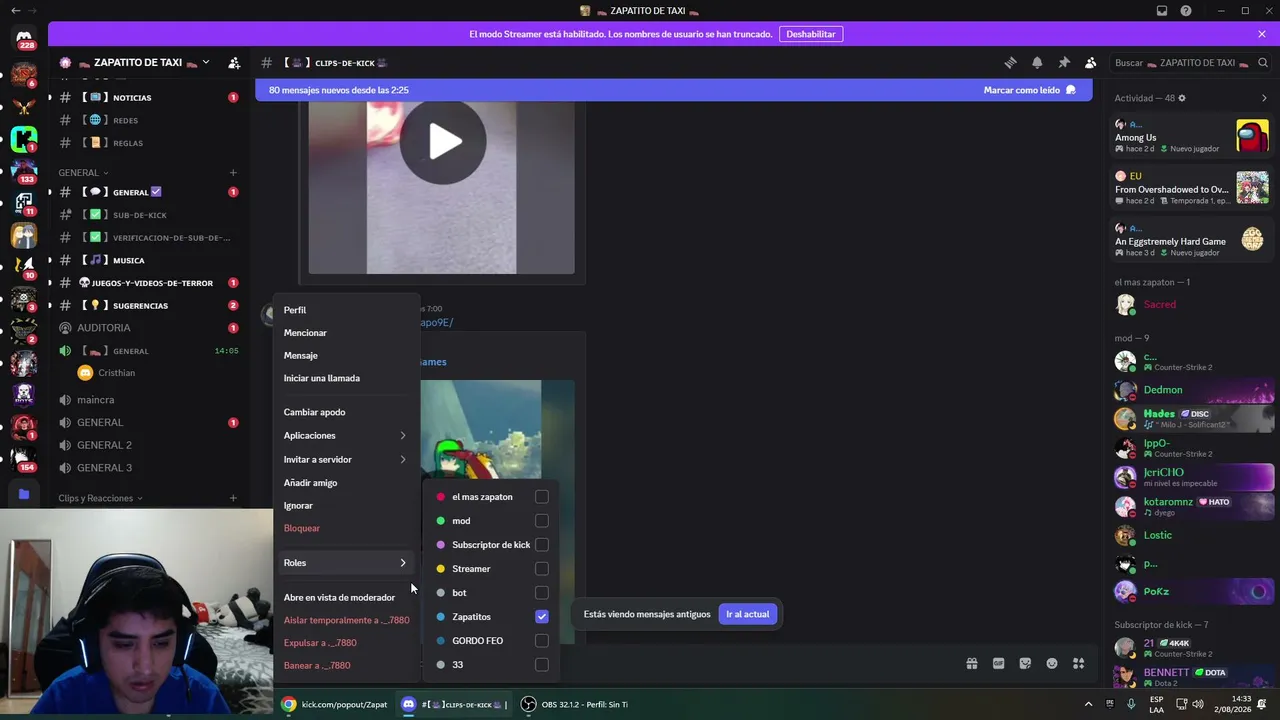
Task: Open Dedmon in member list
Action: point(1191,390)
